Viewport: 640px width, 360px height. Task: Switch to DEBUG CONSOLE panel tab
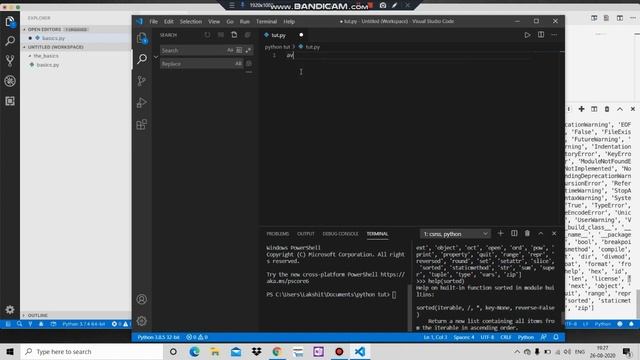tap(340, 234)
